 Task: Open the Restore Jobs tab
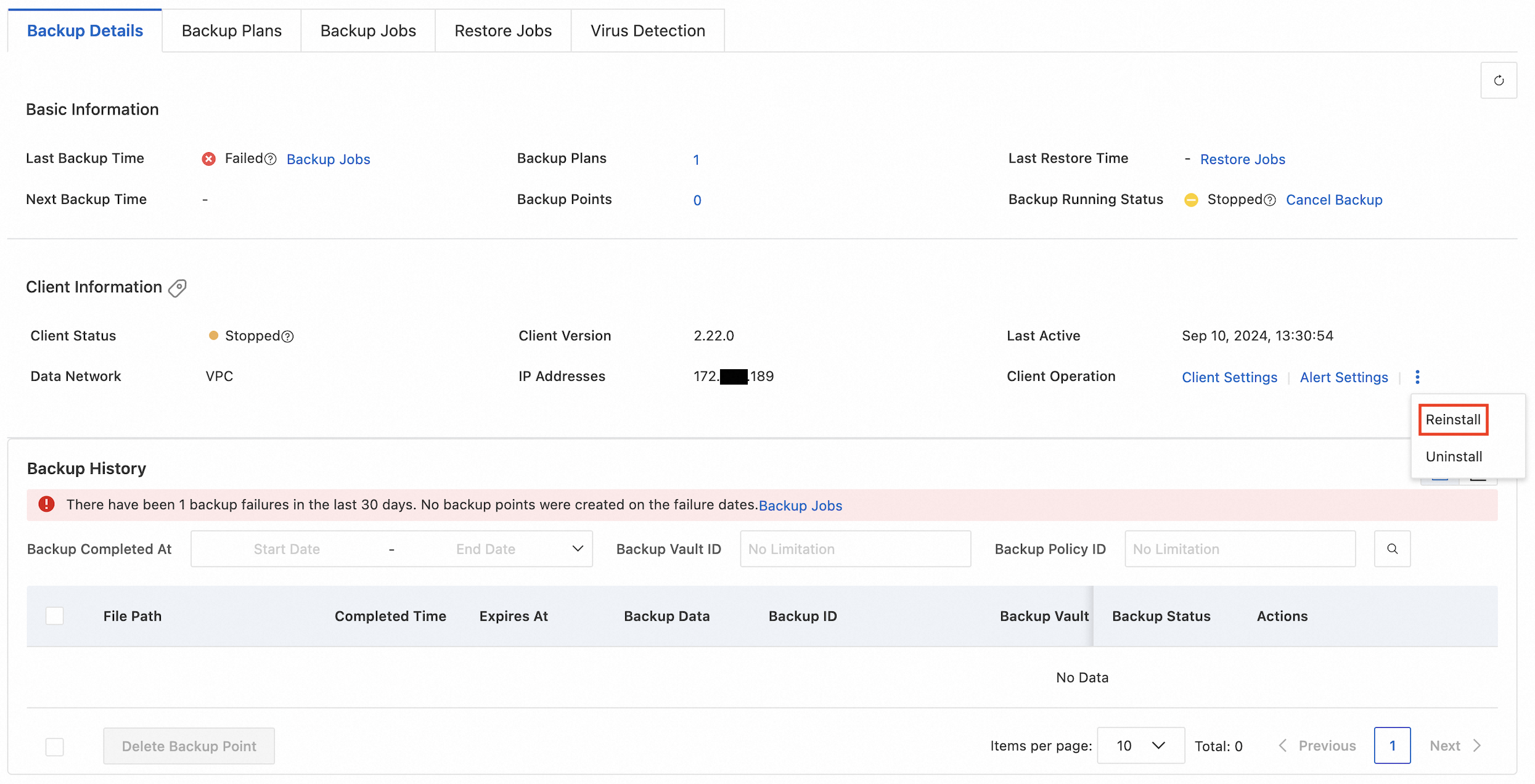point(503,31)
